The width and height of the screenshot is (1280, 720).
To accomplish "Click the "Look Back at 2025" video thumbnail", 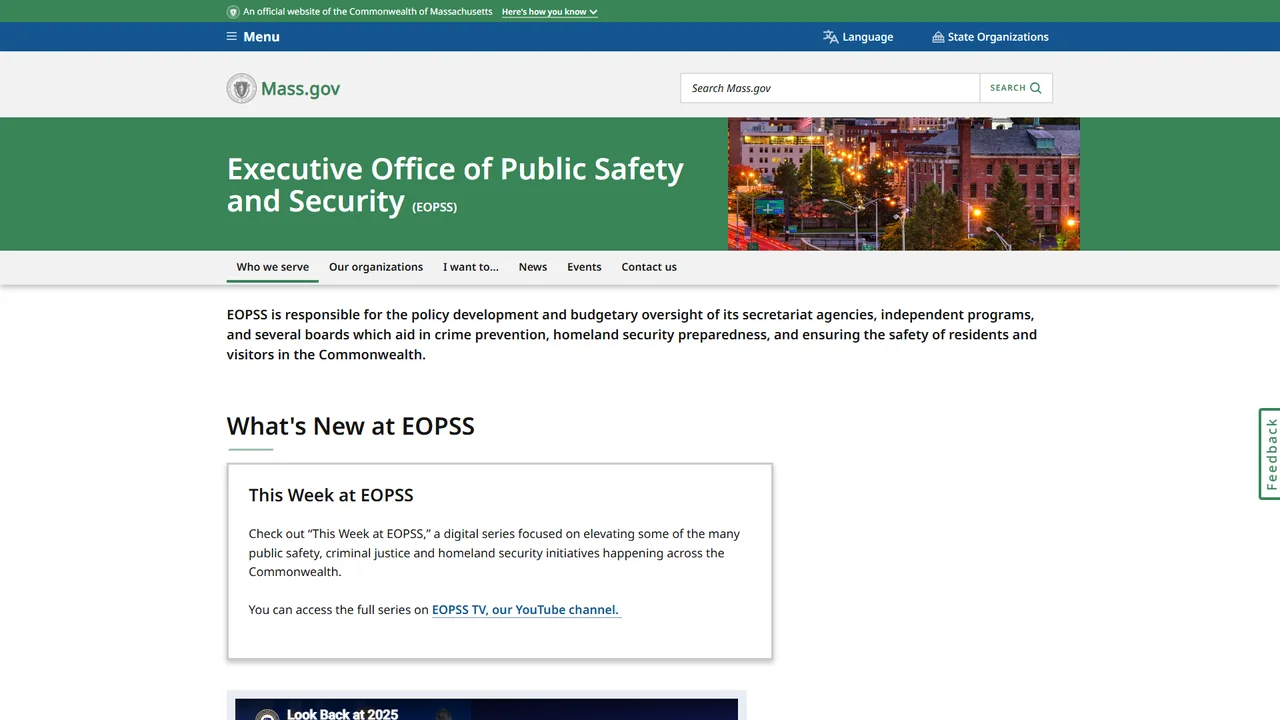I will pos(487,709).
